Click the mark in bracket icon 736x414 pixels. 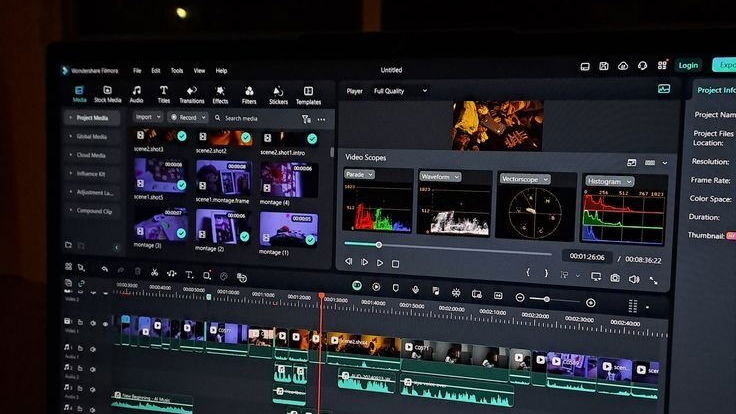point(528,272)
